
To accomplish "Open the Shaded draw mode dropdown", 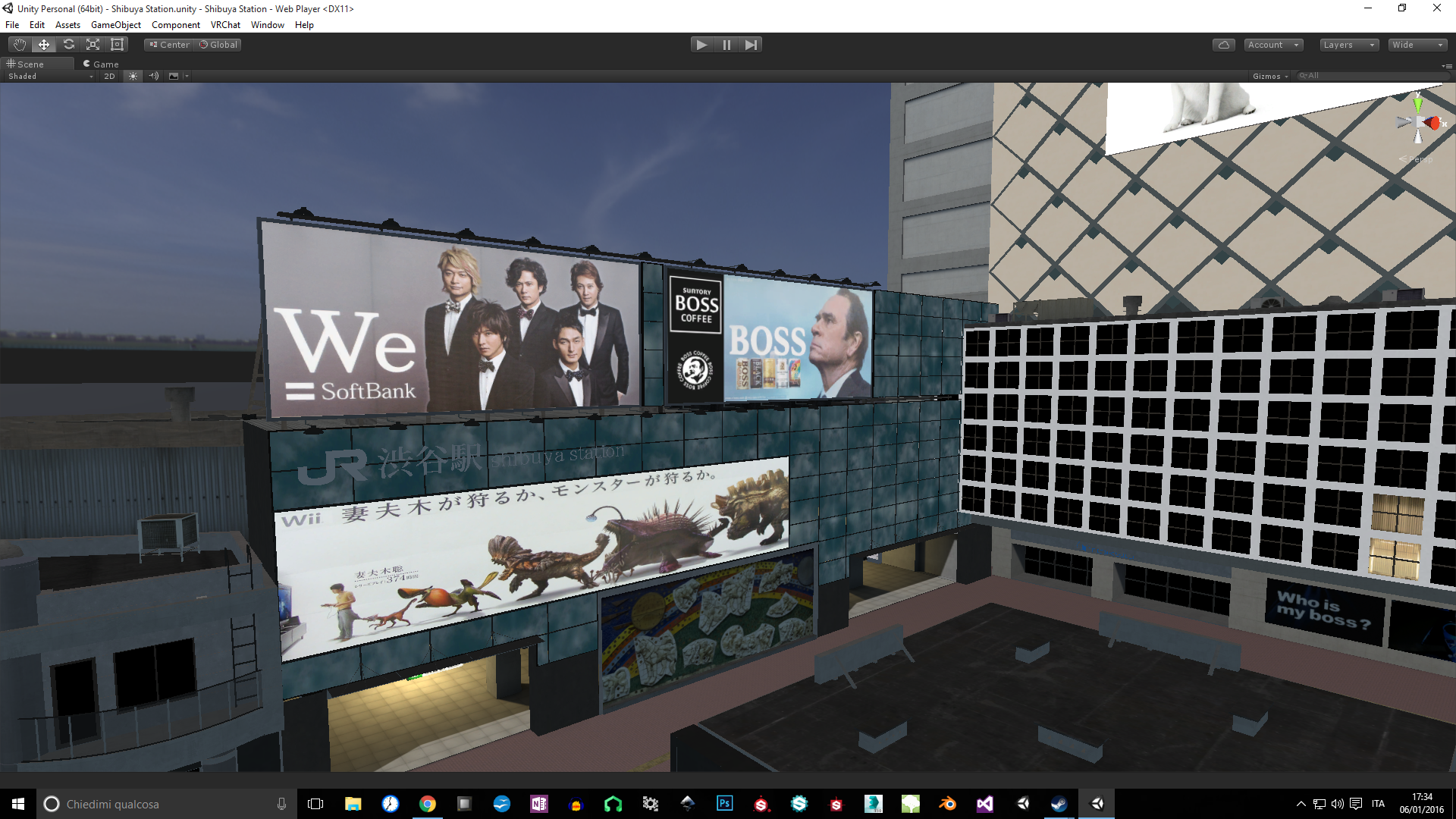I will point(50,76).
